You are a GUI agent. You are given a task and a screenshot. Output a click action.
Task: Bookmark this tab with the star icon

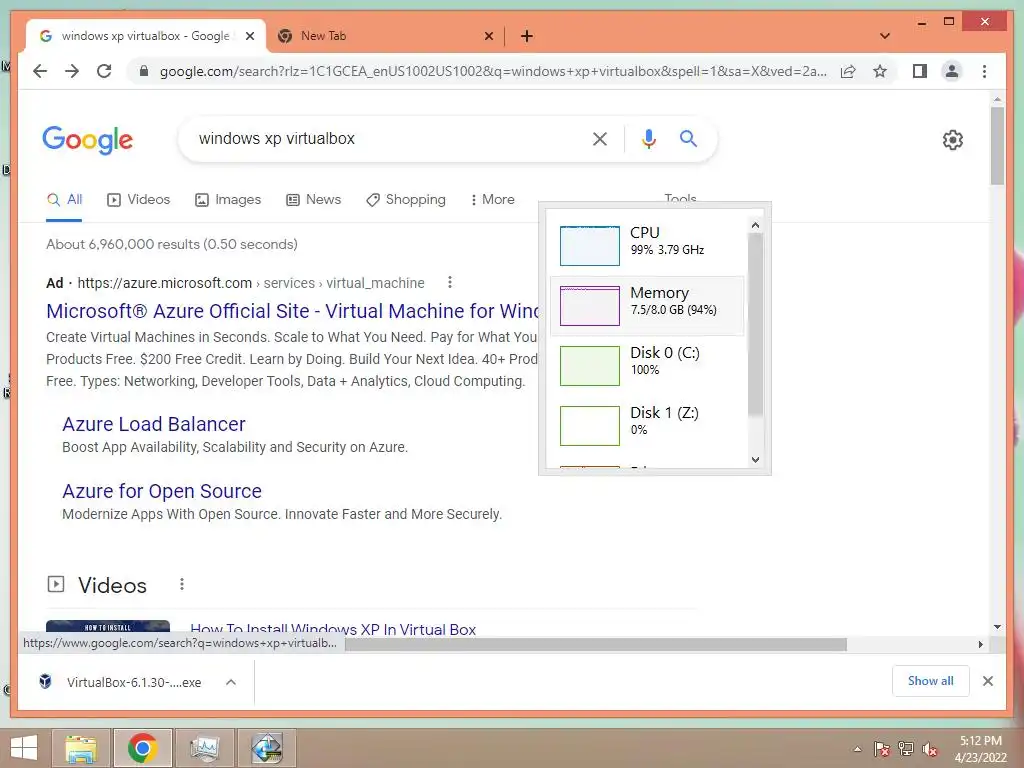[x=880, y=71]
